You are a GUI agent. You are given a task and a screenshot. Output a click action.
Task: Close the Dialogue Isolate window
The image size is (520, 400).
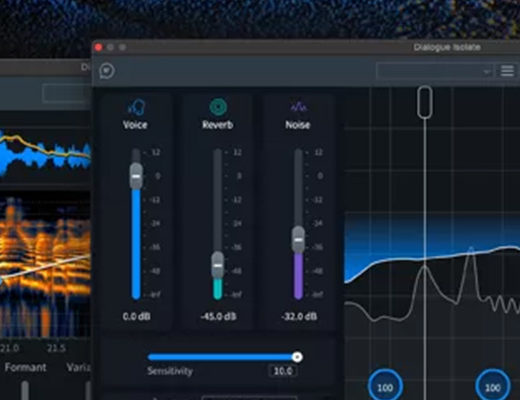click(x=98, y=47)
